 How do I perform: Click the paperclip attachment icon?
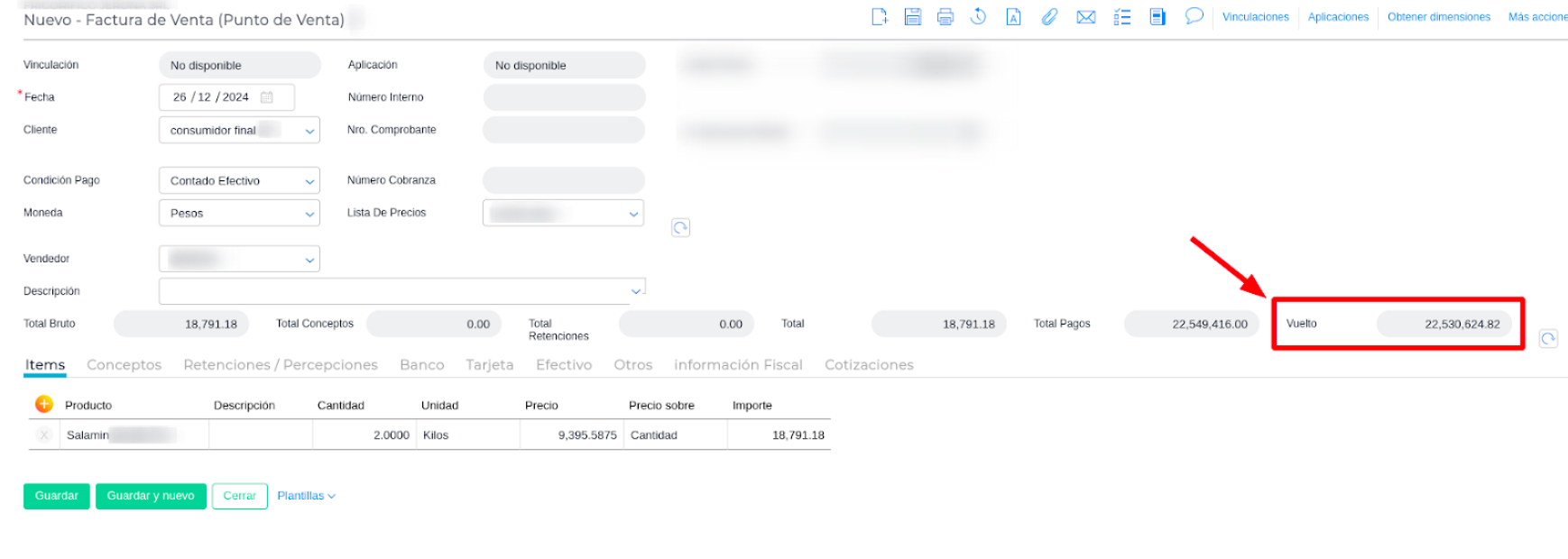1049,16
